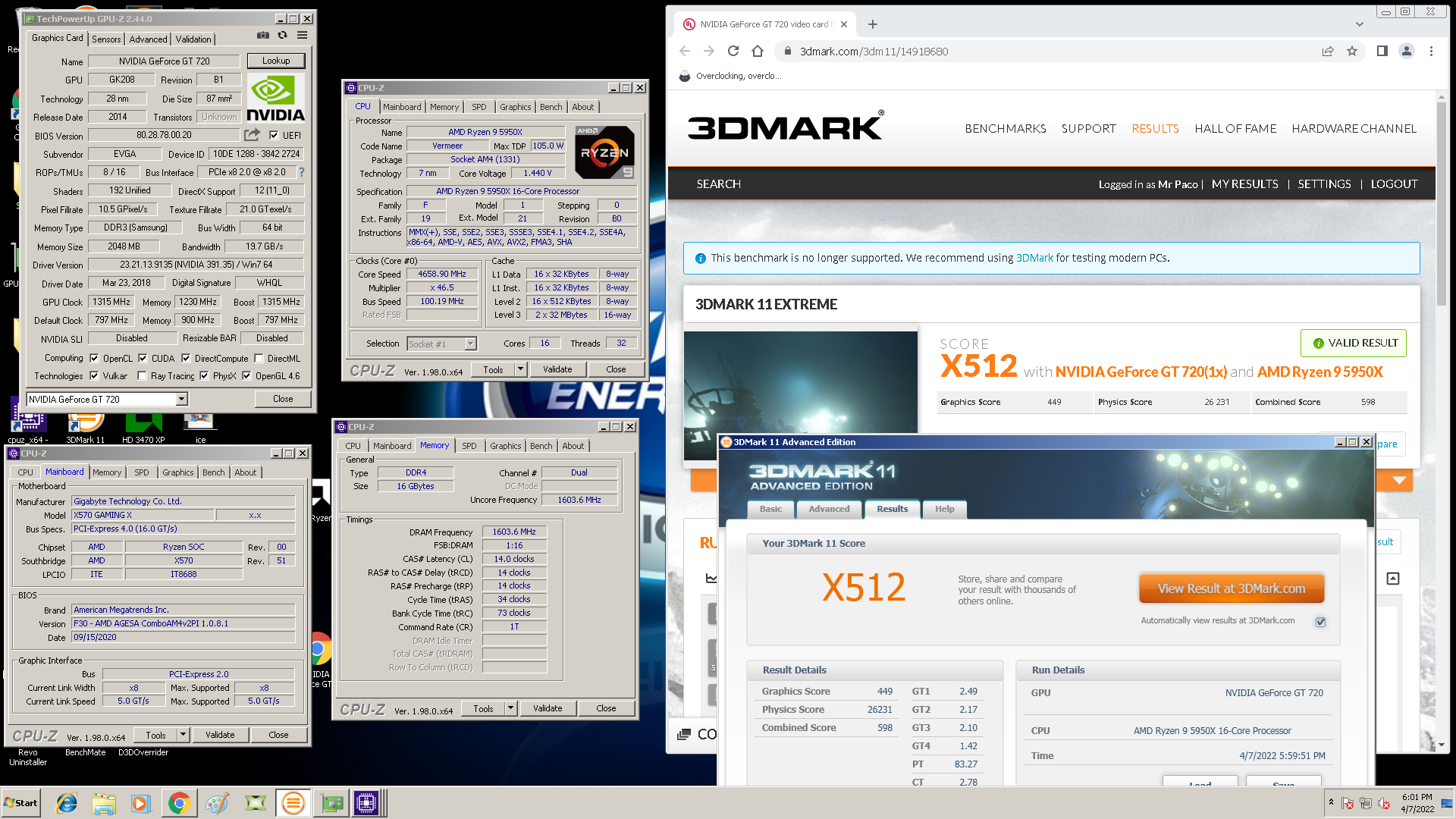Click the NVIDIA logo in GPU-Z
The width and height of the screenshot is (1456, 819).
[275, 99]
